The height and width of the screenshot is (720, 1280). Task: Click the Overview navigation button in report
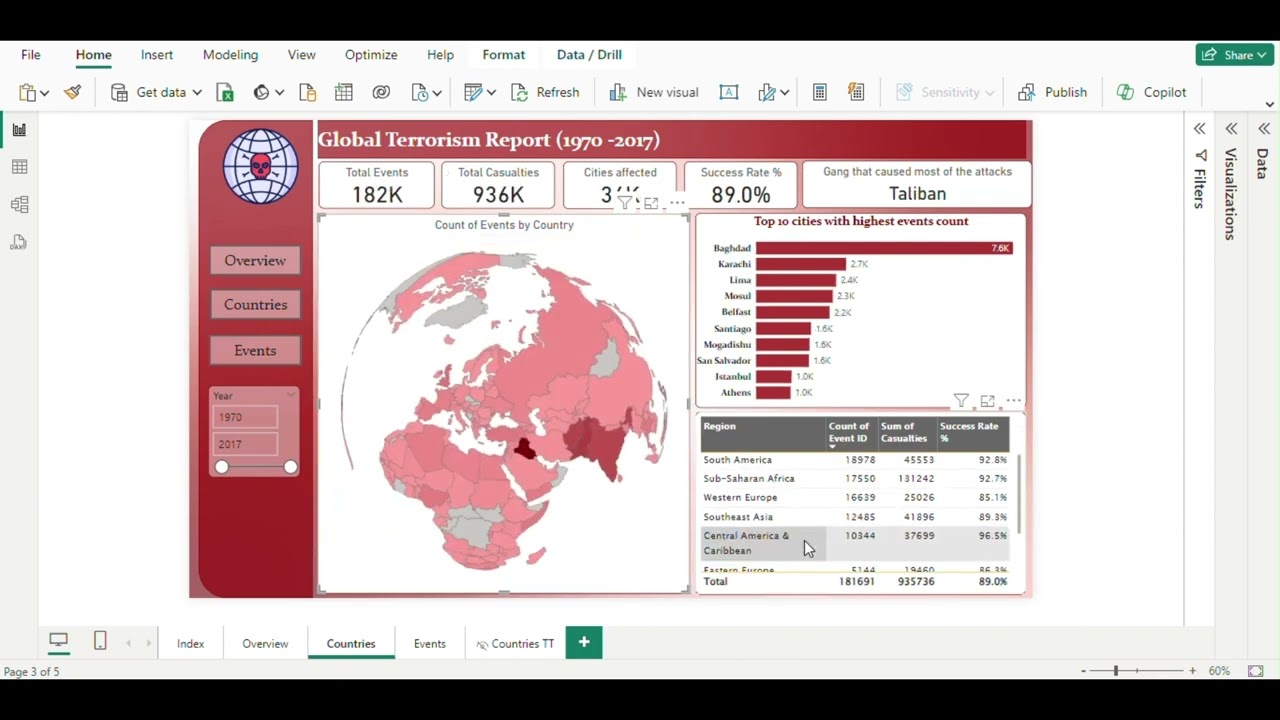coord(255,260)
